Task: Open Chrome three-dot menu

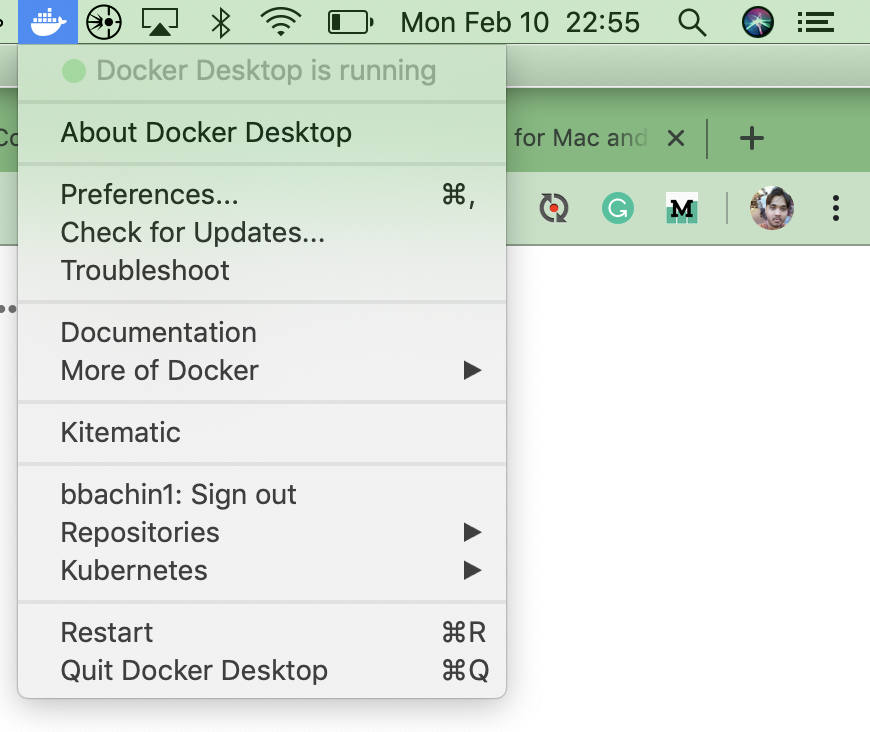Action: coord(836,208)
